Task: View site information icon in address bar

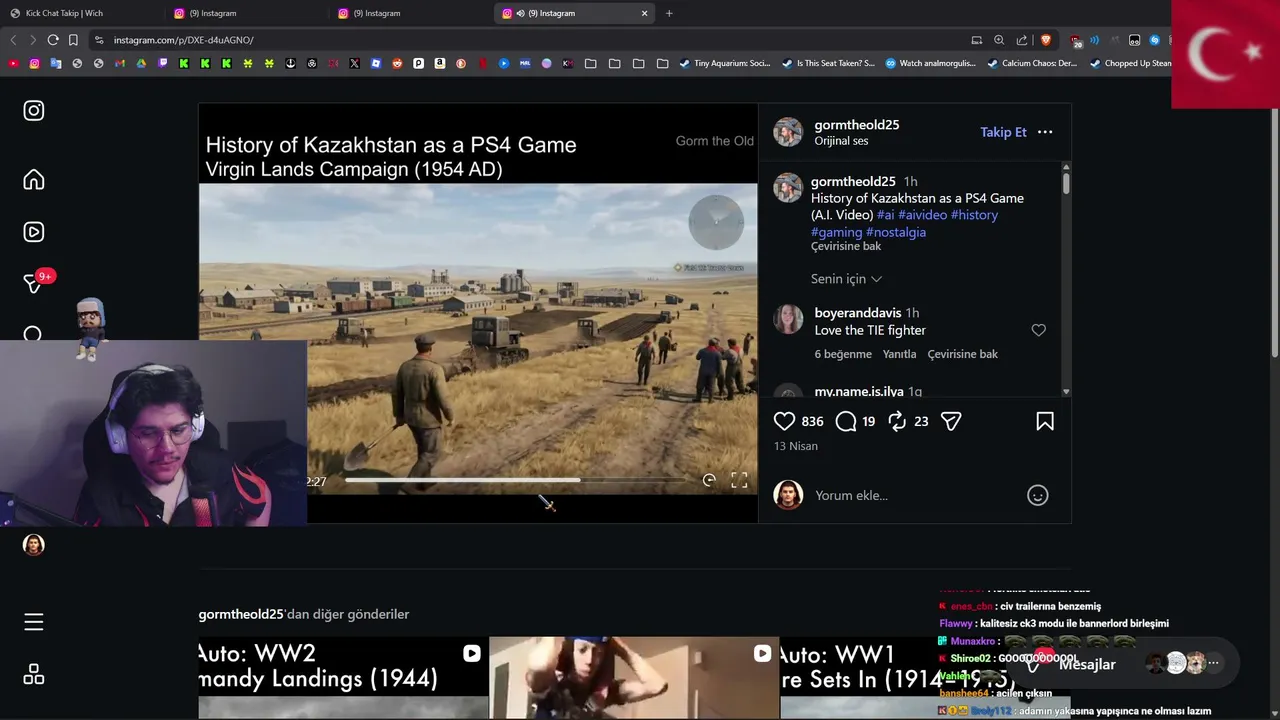Action: pos(98,40)
